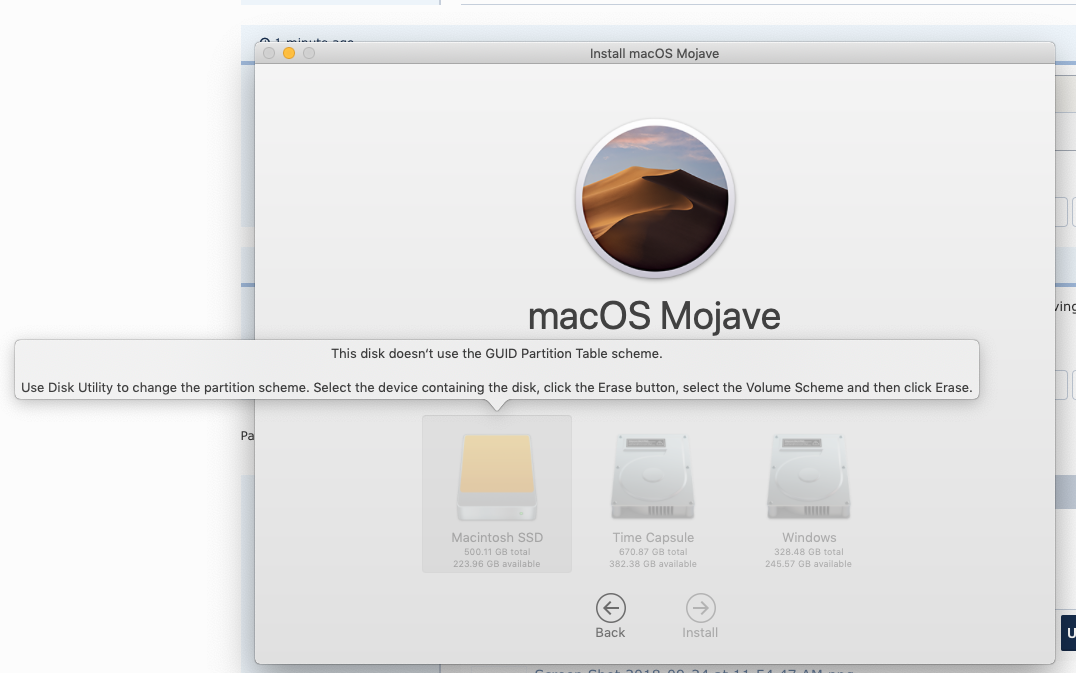The width and height of the screenshot is (1076, 673).
Task: Click '223.96 GB available' text
Action: pyautogui.click(x=496, y=564)
